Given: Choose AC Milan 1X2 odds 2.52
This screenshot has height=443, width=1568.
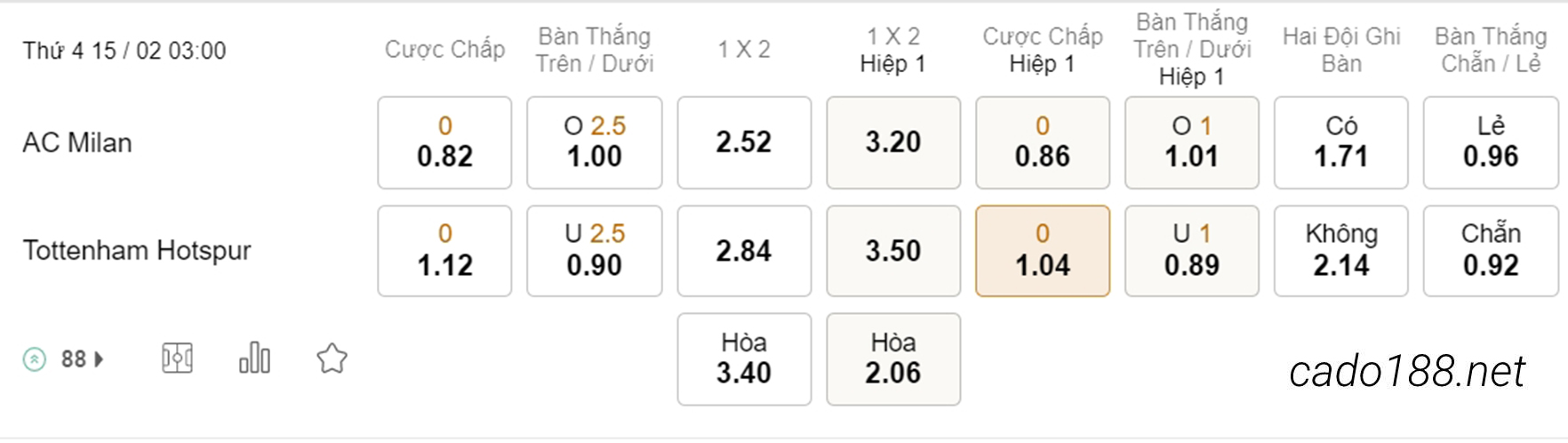Looking at the screenshot, I should [744, 142].
